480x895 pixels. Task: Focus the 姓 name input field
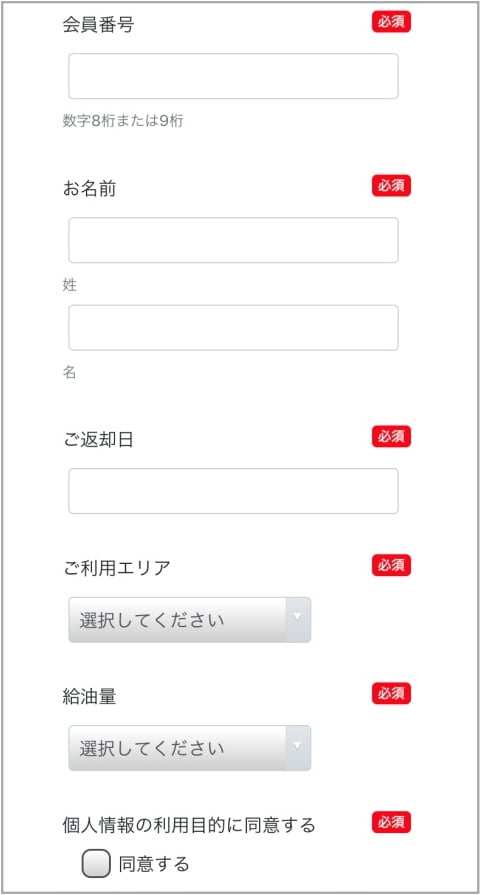click(x=233, y=240)
